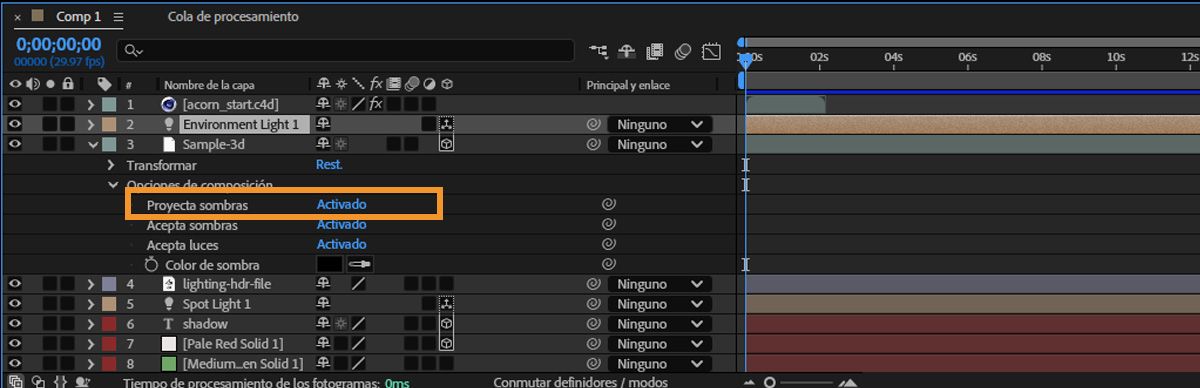1200x388 pixels.
Task: Toggle the 3D layer switch on Pale Red Solid 1
Action: 446,344
